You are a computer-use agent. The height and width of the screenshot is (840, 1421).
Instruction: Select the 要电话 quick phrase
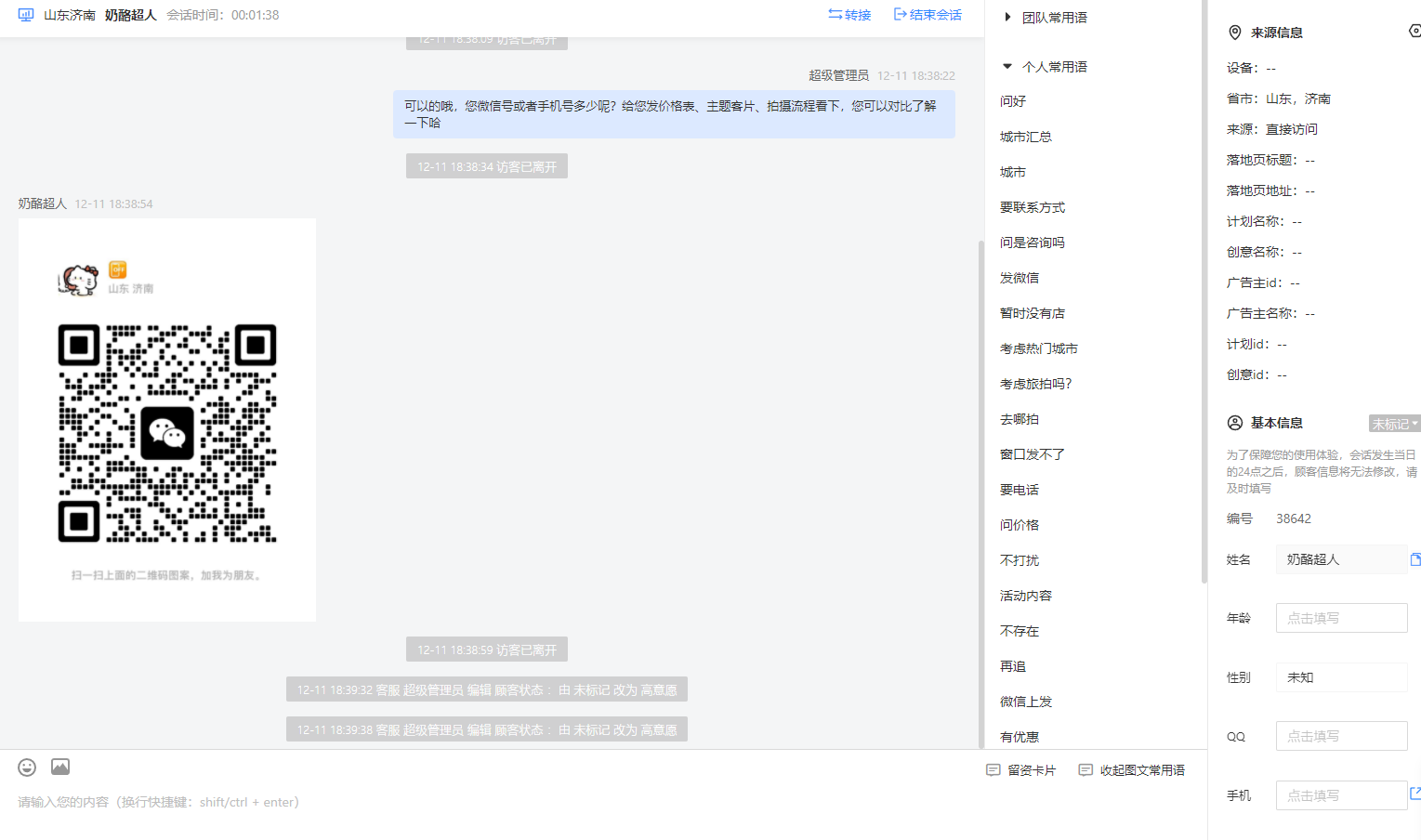(1020, 490)
